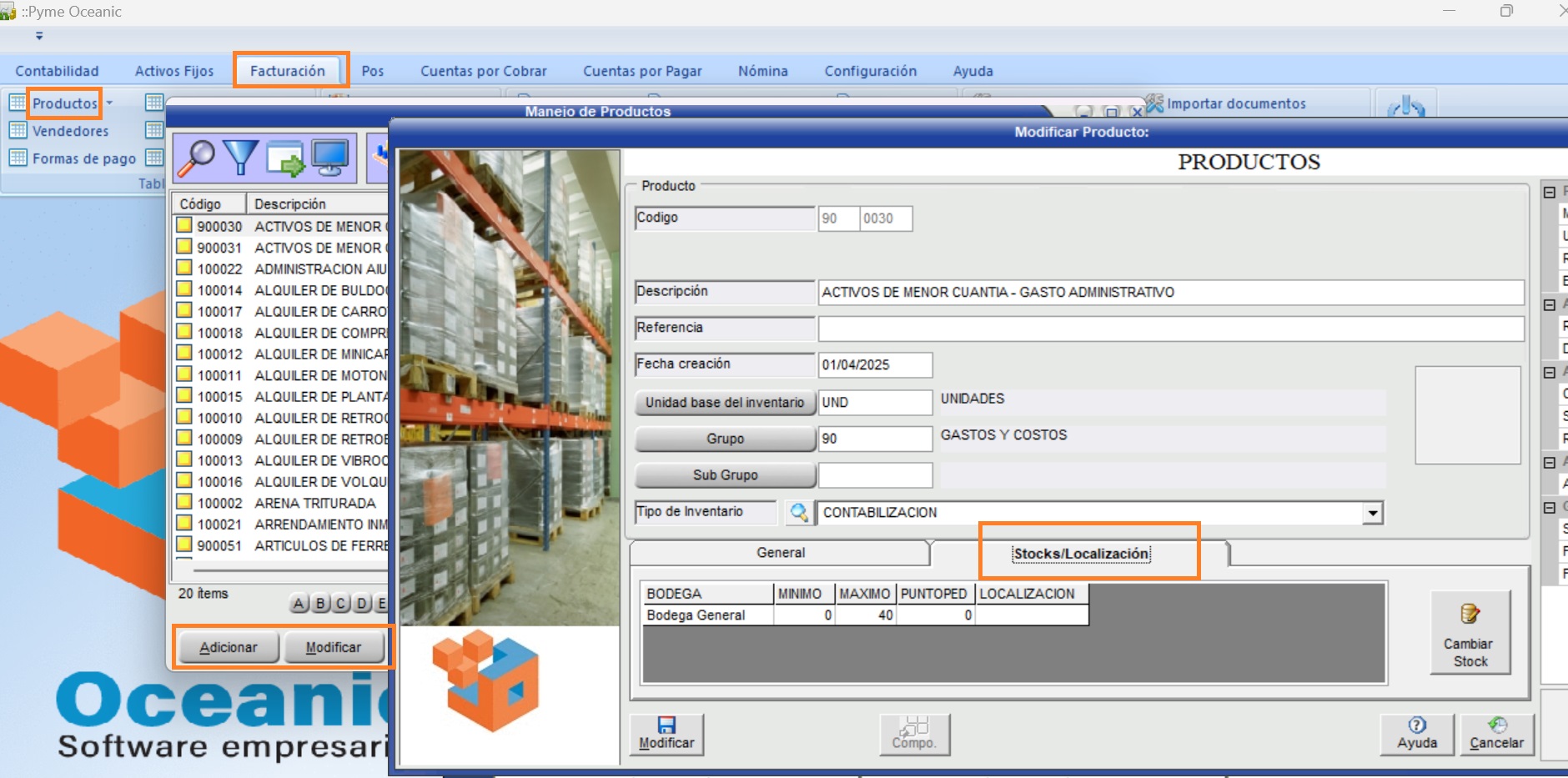Click the monitor screen icon in toolbar
The image size is (1568, 778).
[330, 158]
